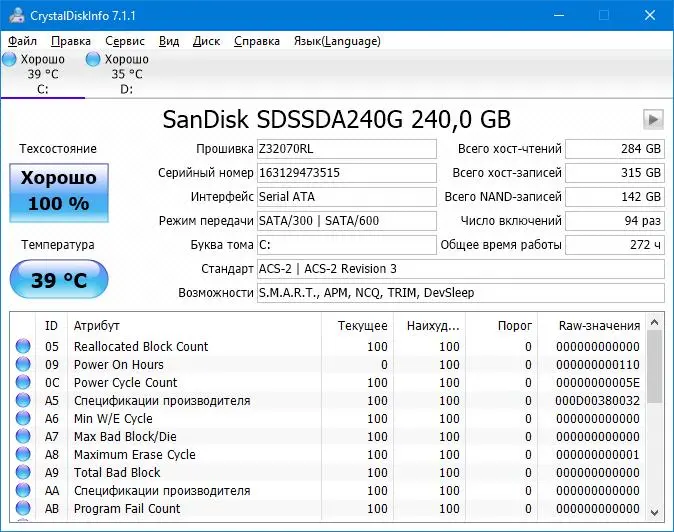Viewport: 674px width, 532px height.
Task: Click the S.M.A.R.T. list scroll down arrow
Action: point(655,513)
